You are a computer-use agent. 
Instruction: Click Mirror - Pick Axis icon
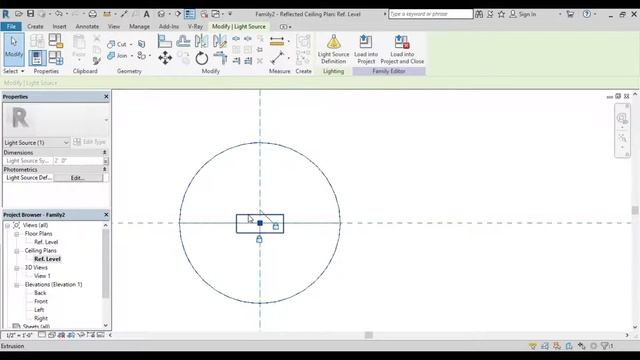[x=201, y=41]
